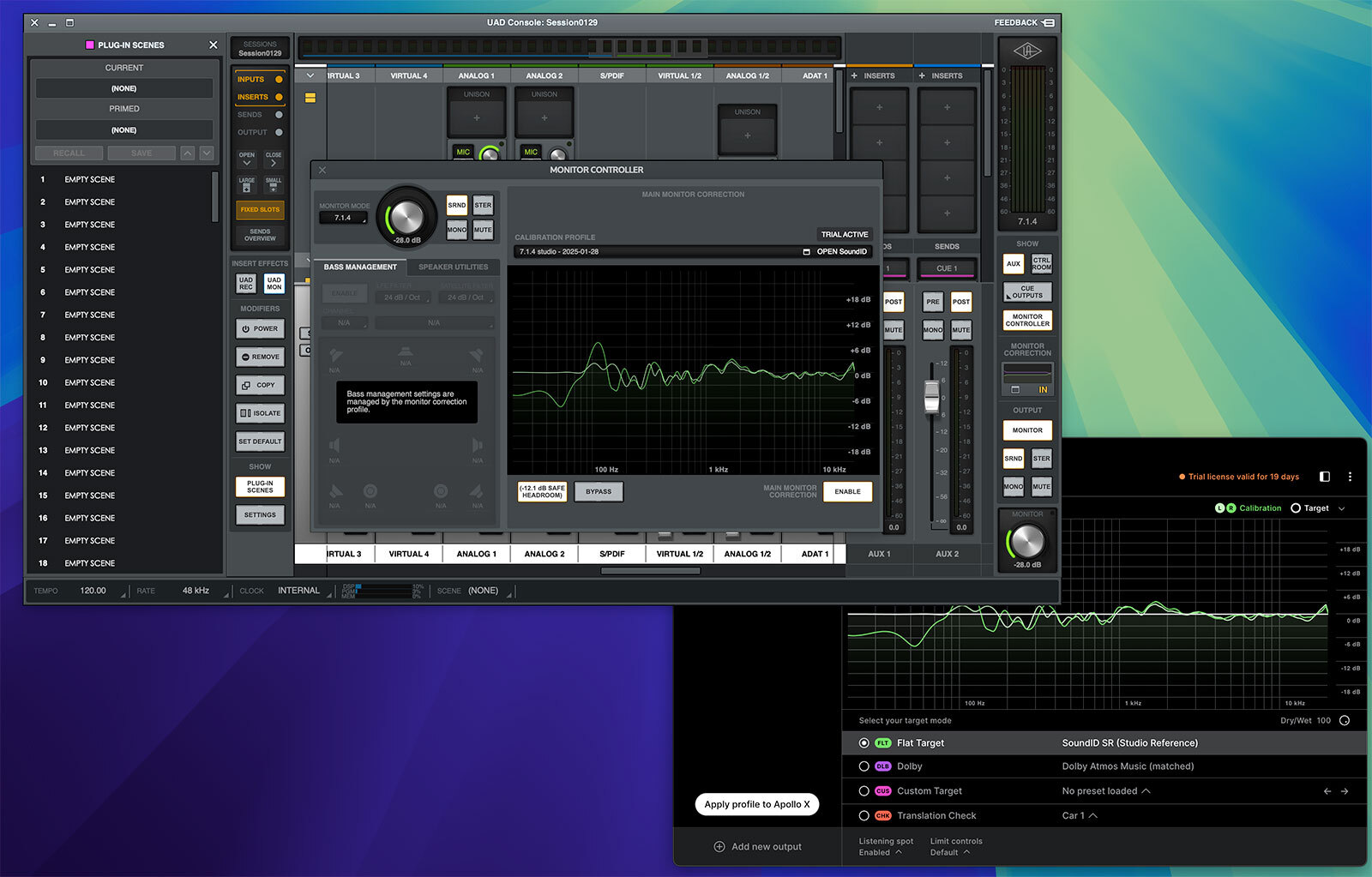The width and height of the screenshot is (1372, 877).
Task: Click the BYPASS button
Action: pyautogui.click(x=599, y=491)
